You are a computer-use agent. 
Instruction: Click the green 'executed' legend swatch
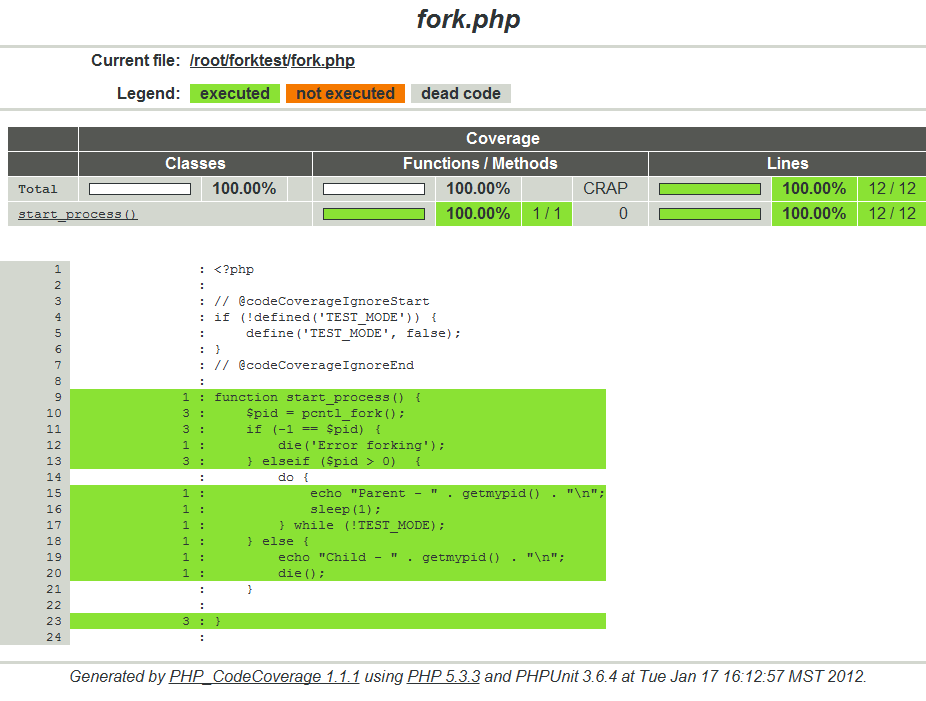coord(234,94)
